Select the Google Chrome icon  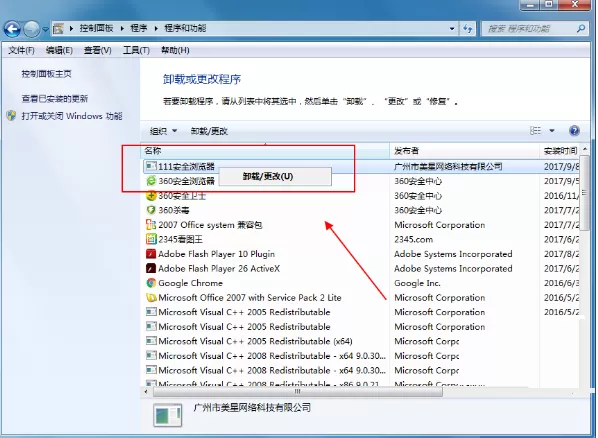pos(151,283)
